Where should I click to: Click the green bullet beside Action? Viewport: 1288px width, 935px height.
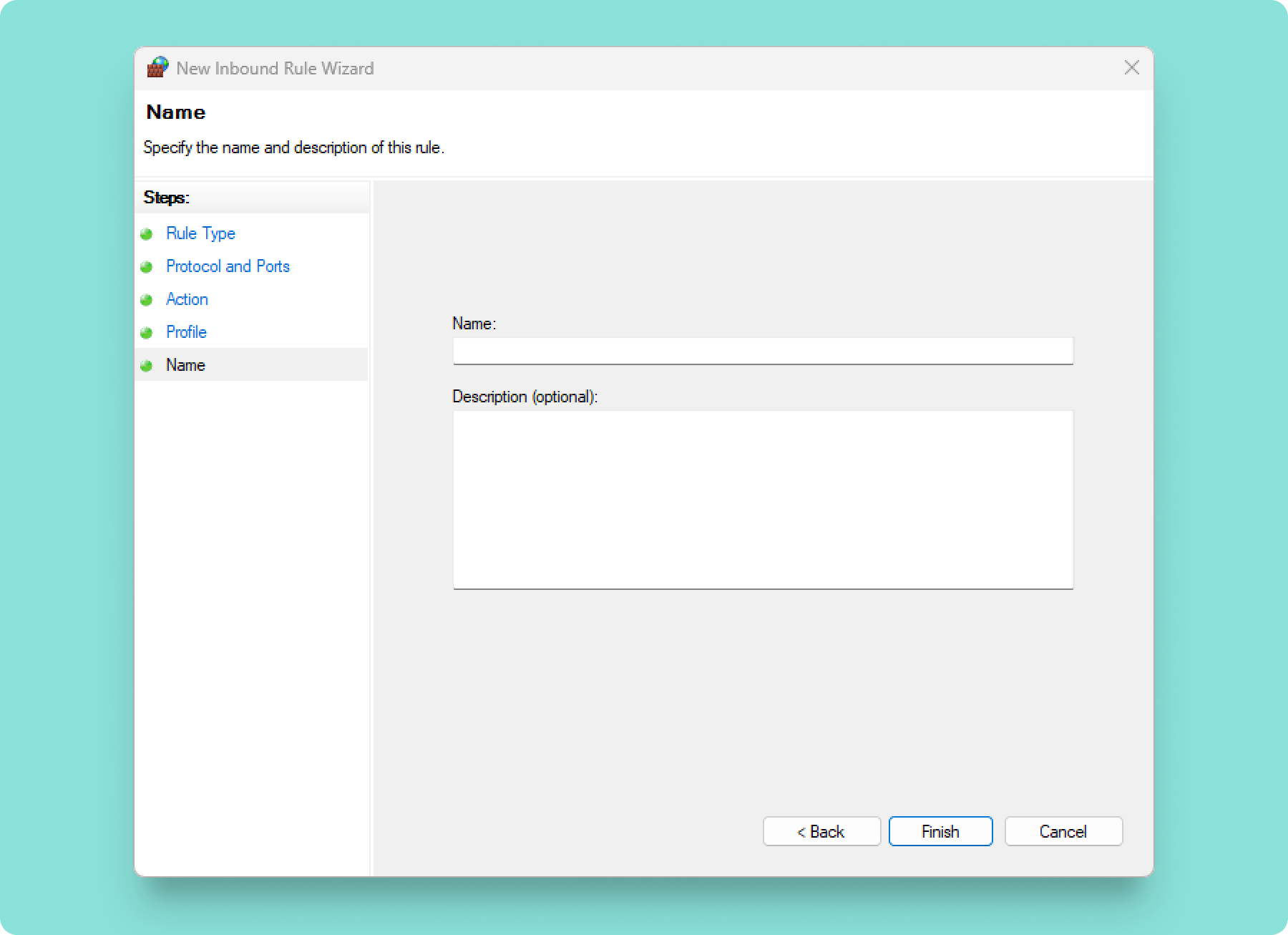tap(147, 300)
